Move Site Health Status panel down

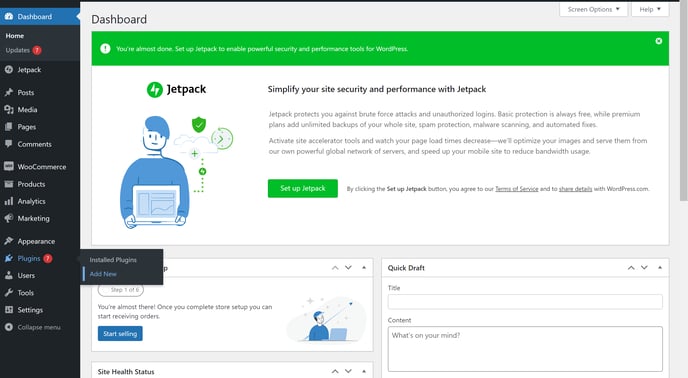[x=348, y=371]
